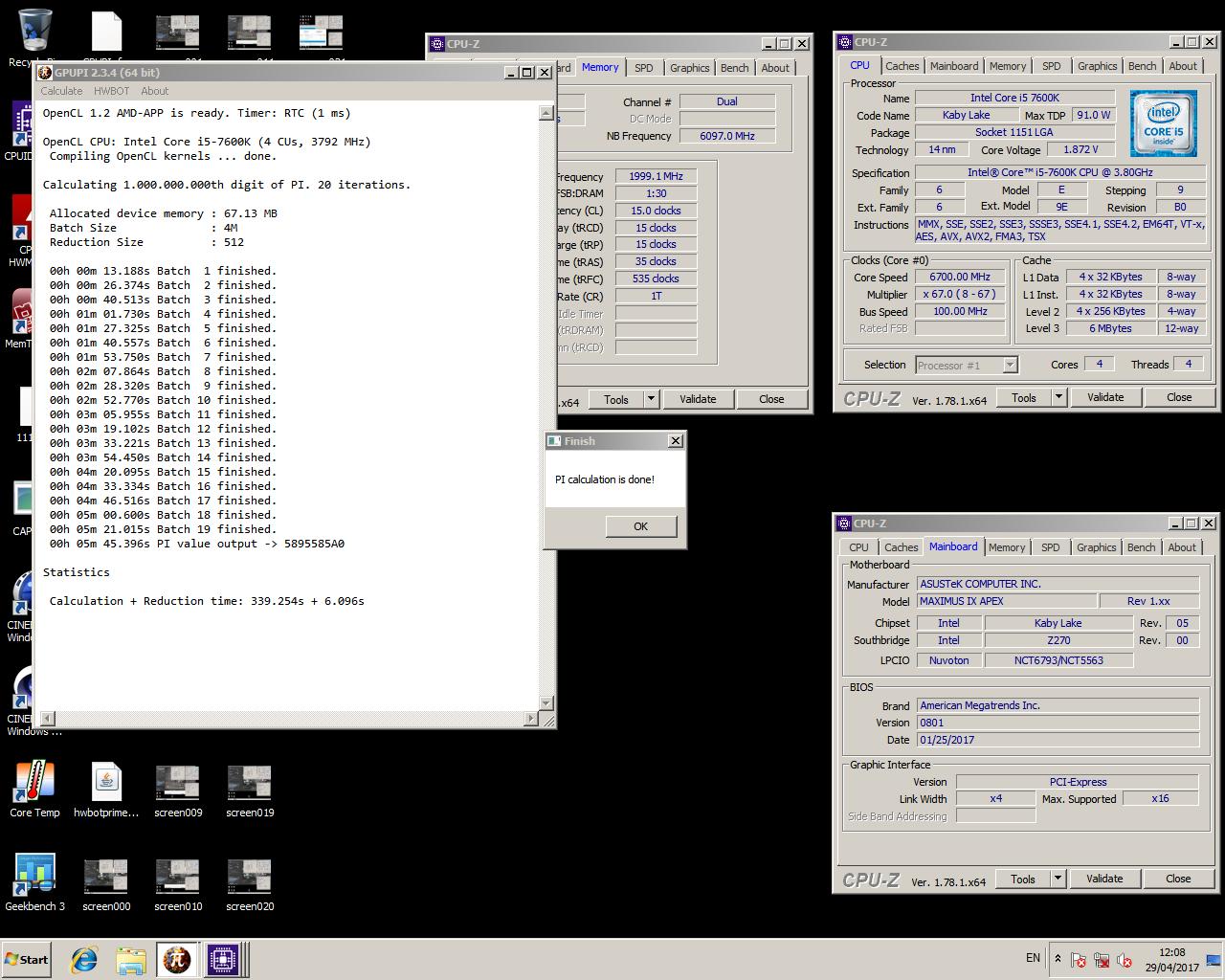This screenshot has width=1225, height=980.
Task: Click the CPU-Z title icon of Mainboard window
Action: click(844, 523)
